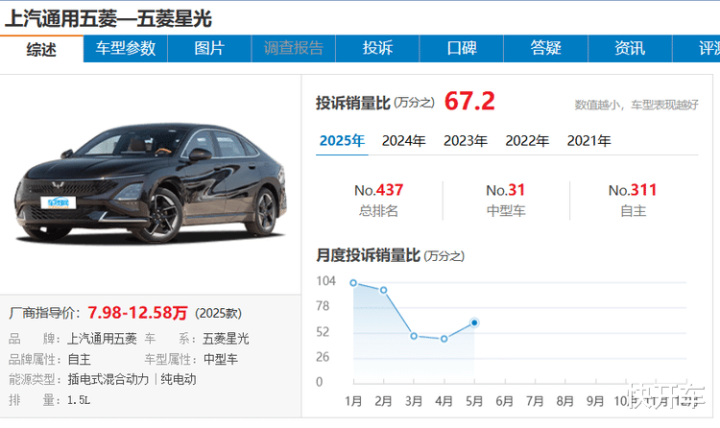Select the 2023年 year tab

coord(465,141)
